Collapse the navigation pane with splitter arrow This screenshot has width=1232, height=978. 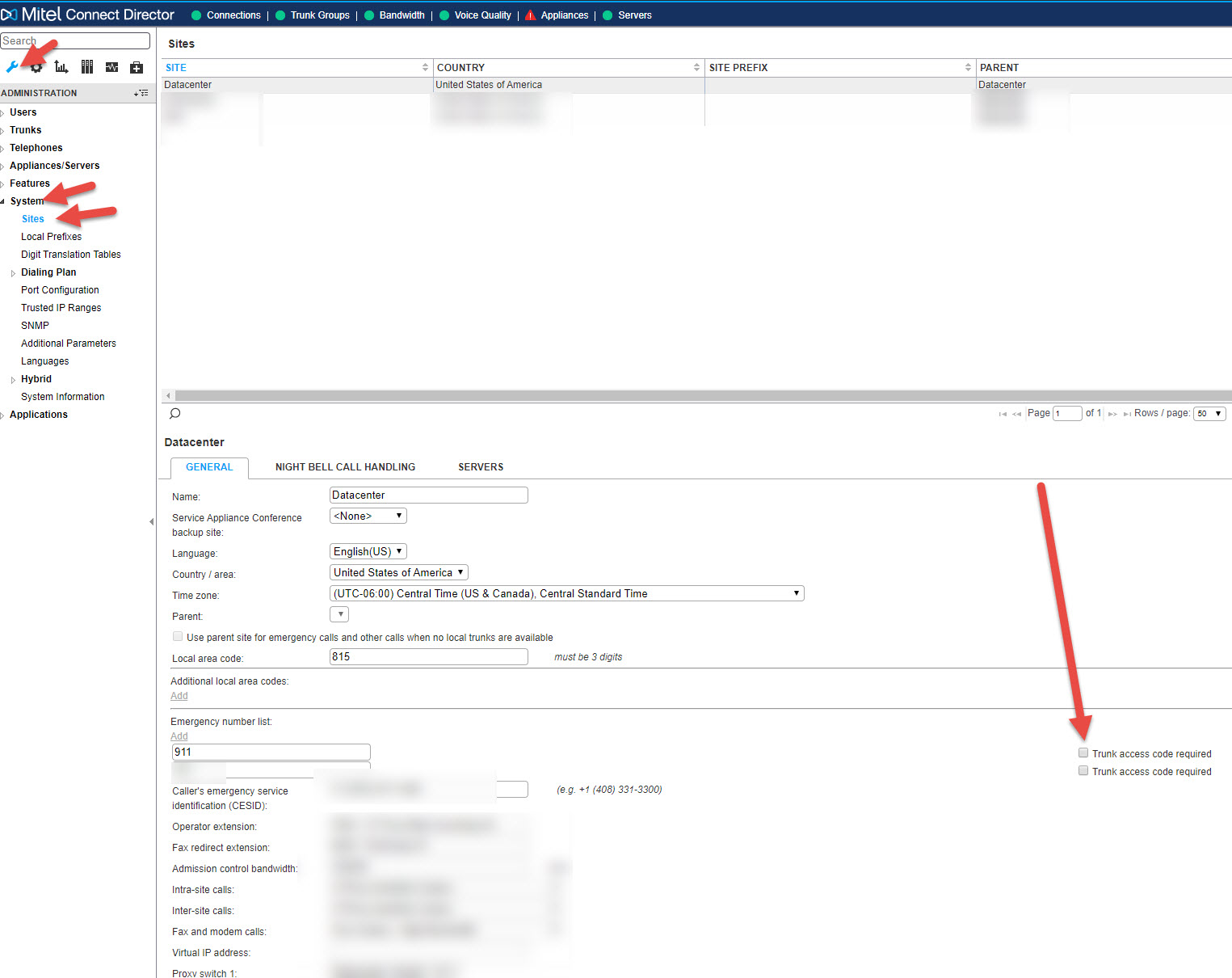coord(151,522)
